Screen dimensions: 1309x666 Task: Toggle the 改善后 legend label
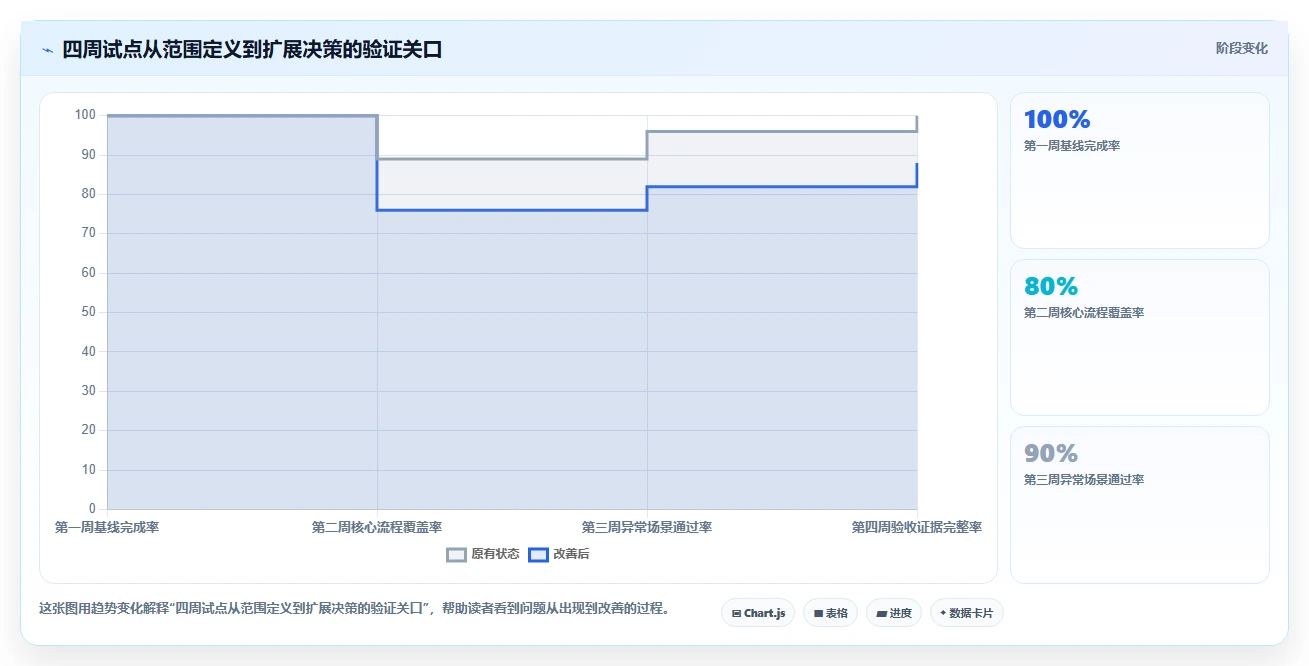(x=571, y=554)
